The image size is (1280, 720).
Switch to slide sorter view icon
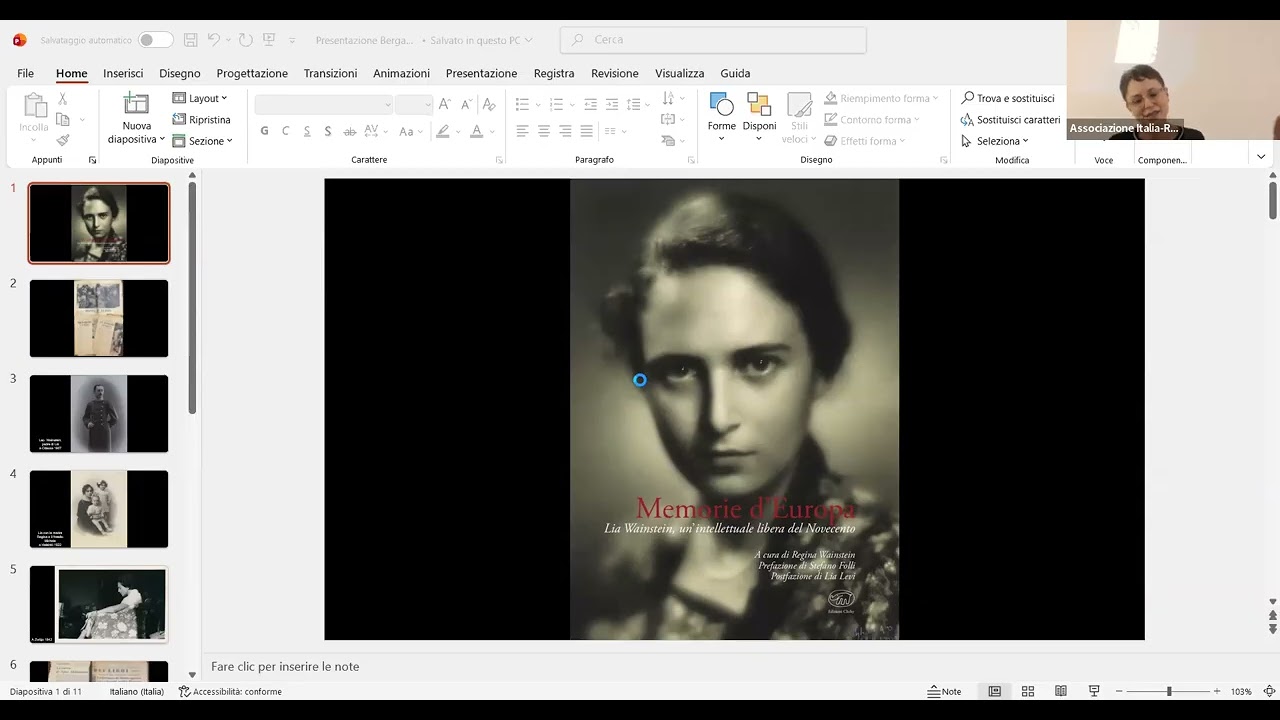[x=1027, y=691]
